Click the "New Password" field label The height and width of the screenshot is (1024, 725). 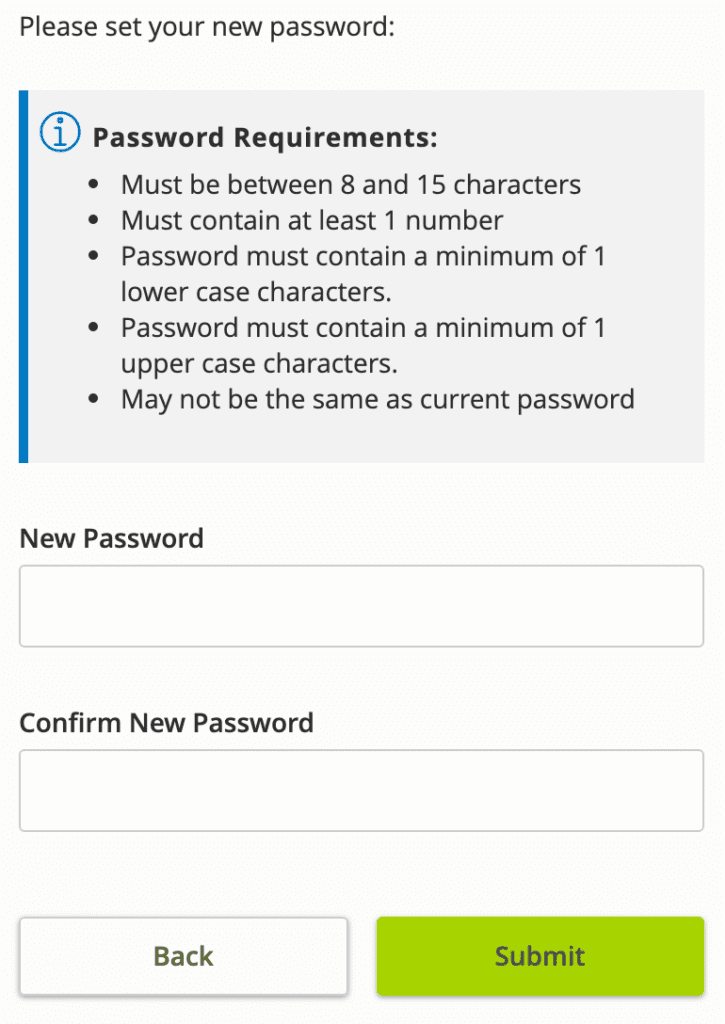[x=111, y=538]
